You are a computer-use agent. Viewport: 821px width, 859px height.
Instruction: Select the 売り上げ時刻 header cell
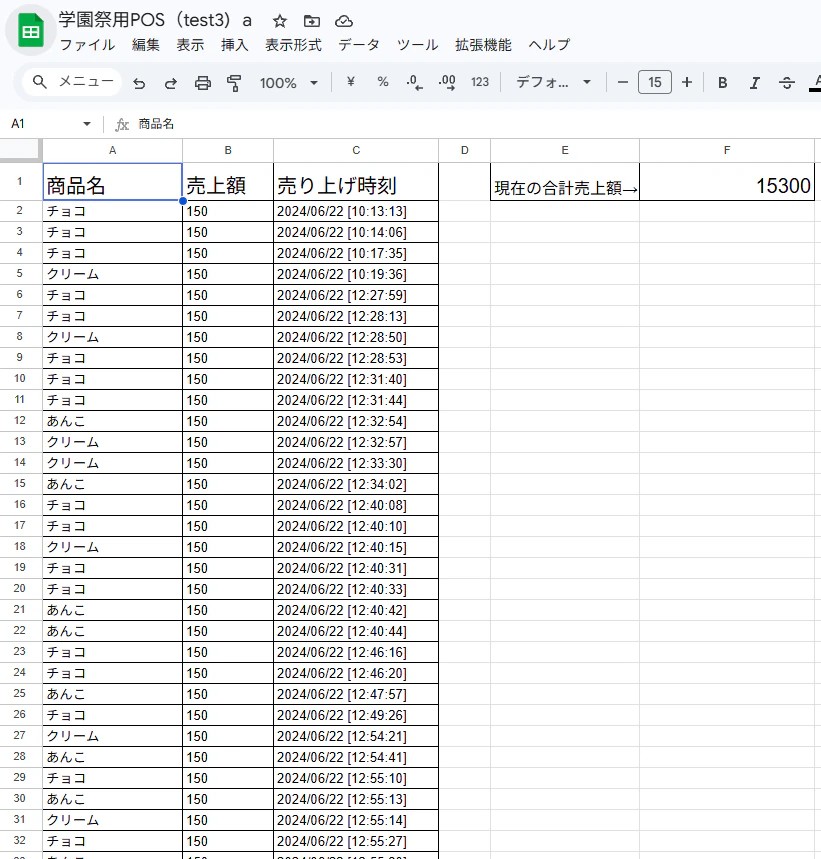coord(356,182)
